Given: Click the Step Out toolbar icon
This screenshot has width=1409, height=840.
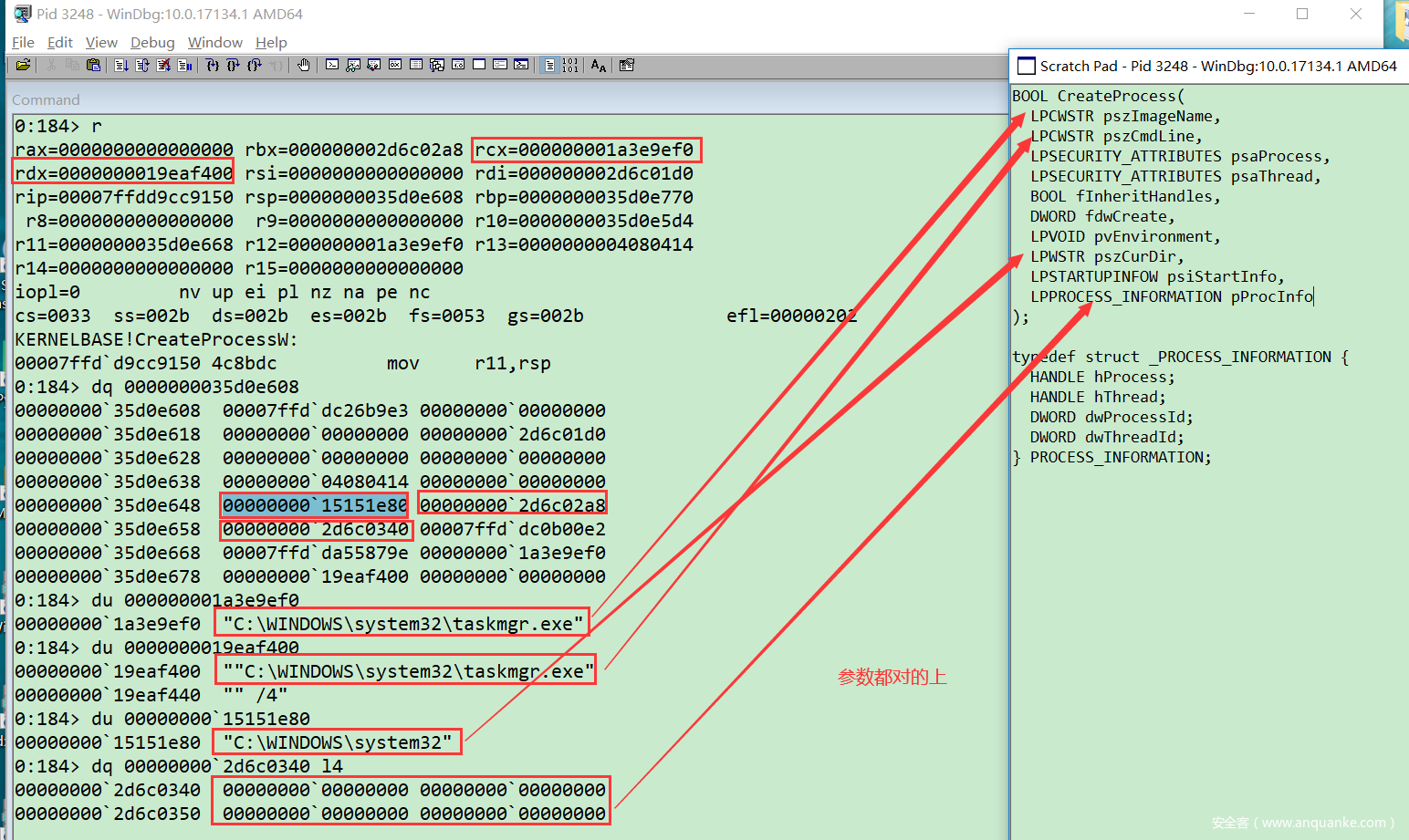Looking at the screenshot, I should pyautogui.click(x=255, y=65).
